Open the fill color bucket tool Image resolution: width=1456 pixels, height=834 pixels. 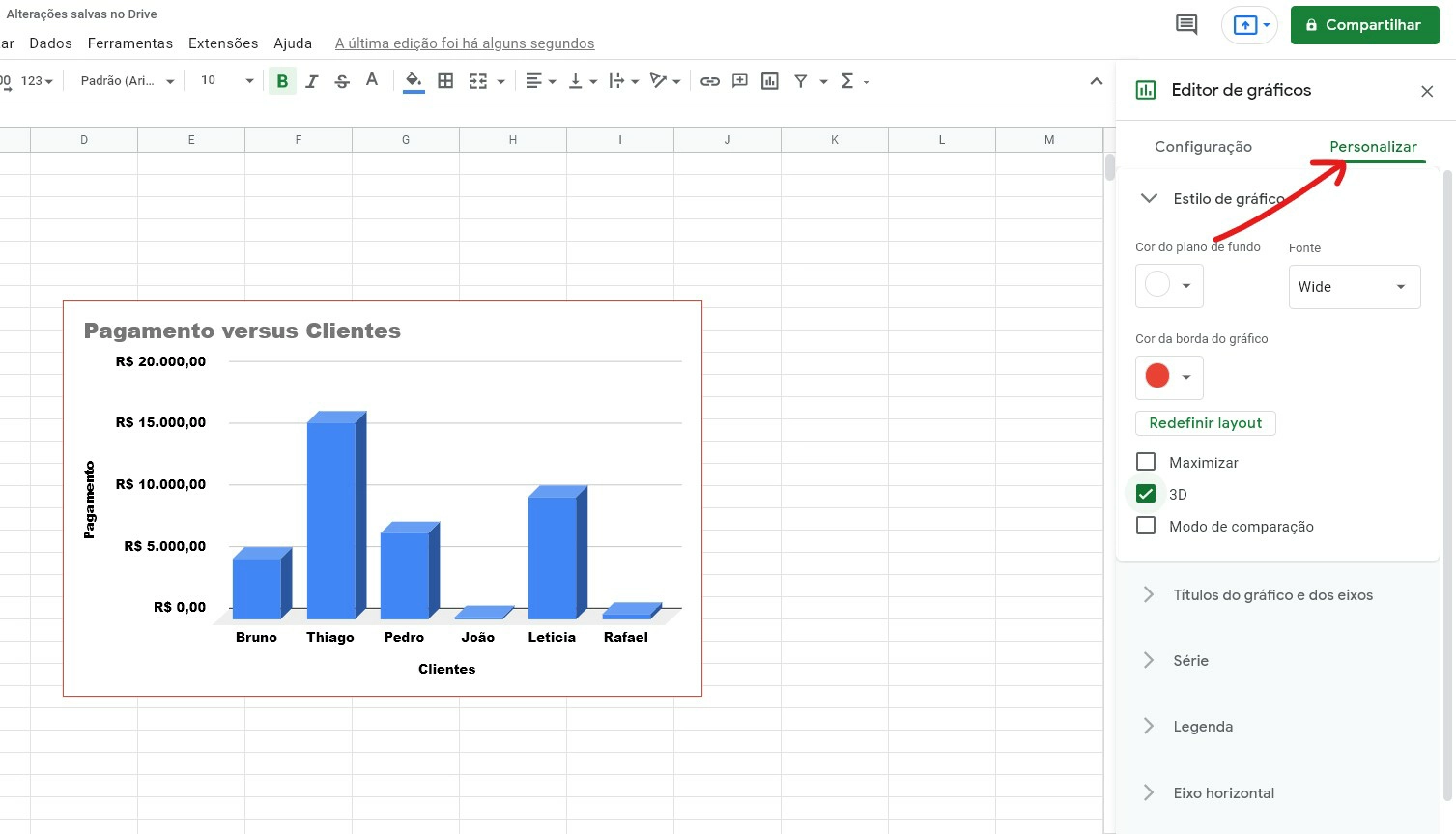(414, 81)
